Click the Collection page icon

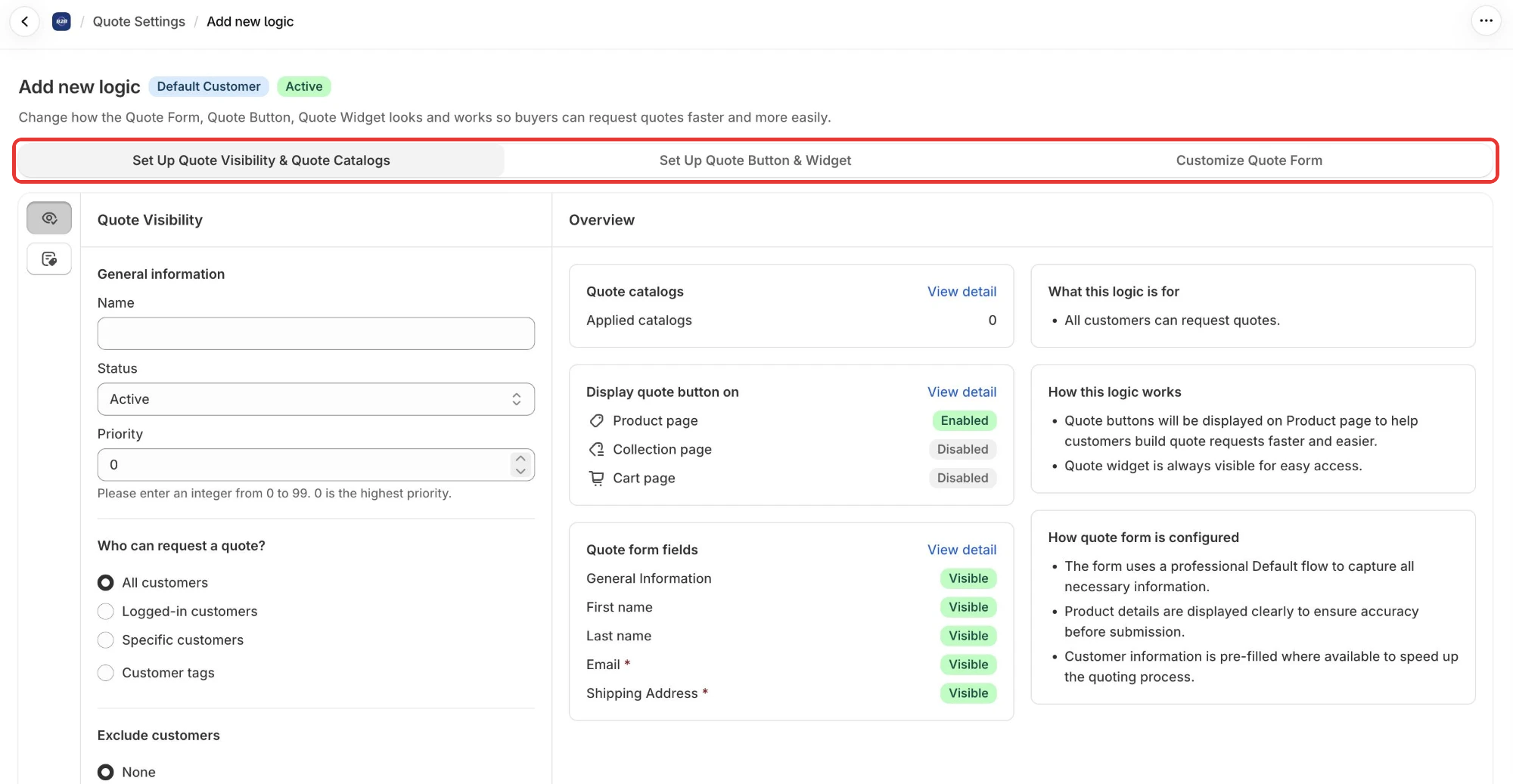point(597,449)
